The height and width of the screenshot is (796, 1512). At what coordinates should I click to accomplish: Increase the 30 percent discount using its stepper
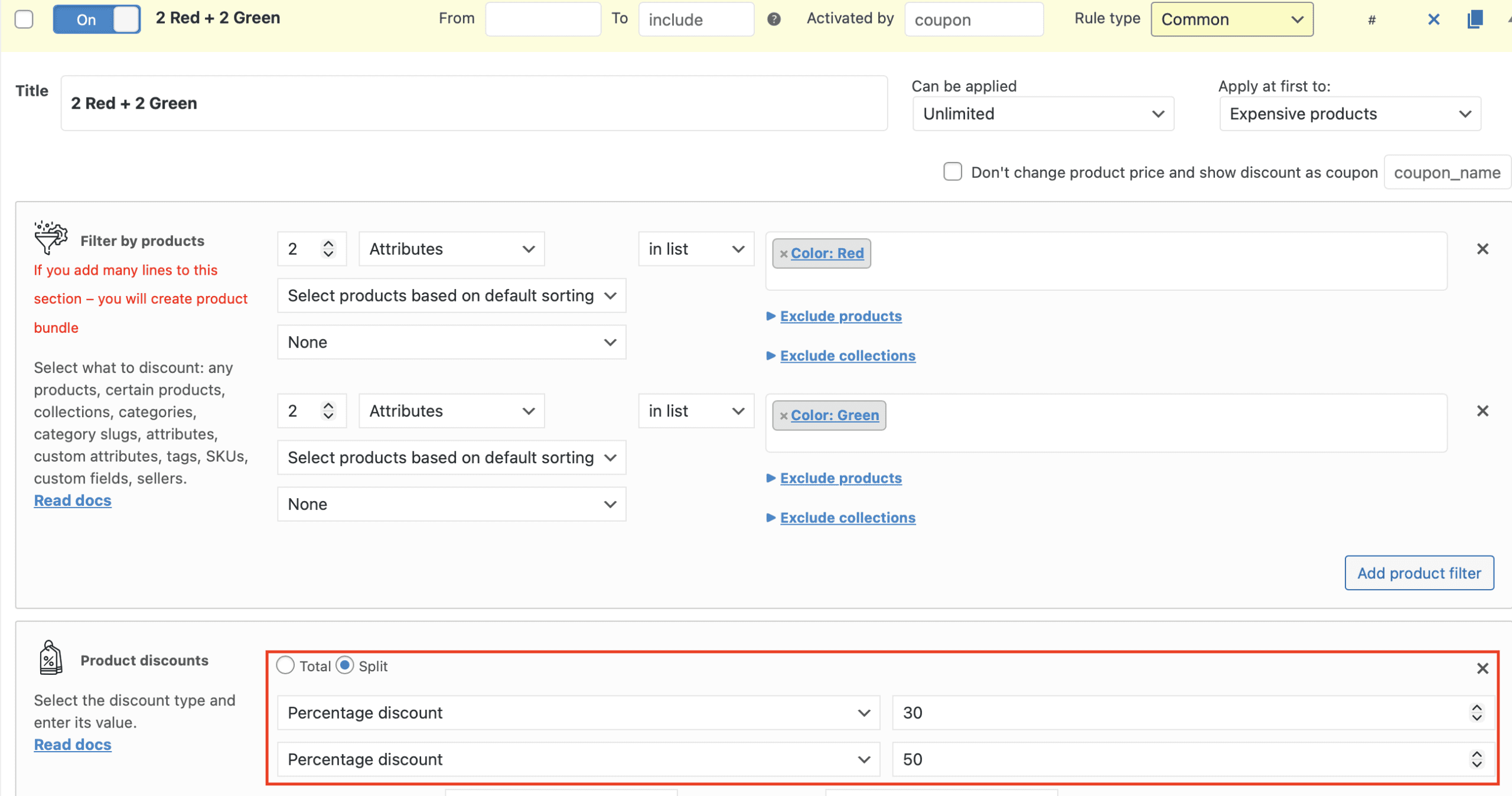(1477, 708)
